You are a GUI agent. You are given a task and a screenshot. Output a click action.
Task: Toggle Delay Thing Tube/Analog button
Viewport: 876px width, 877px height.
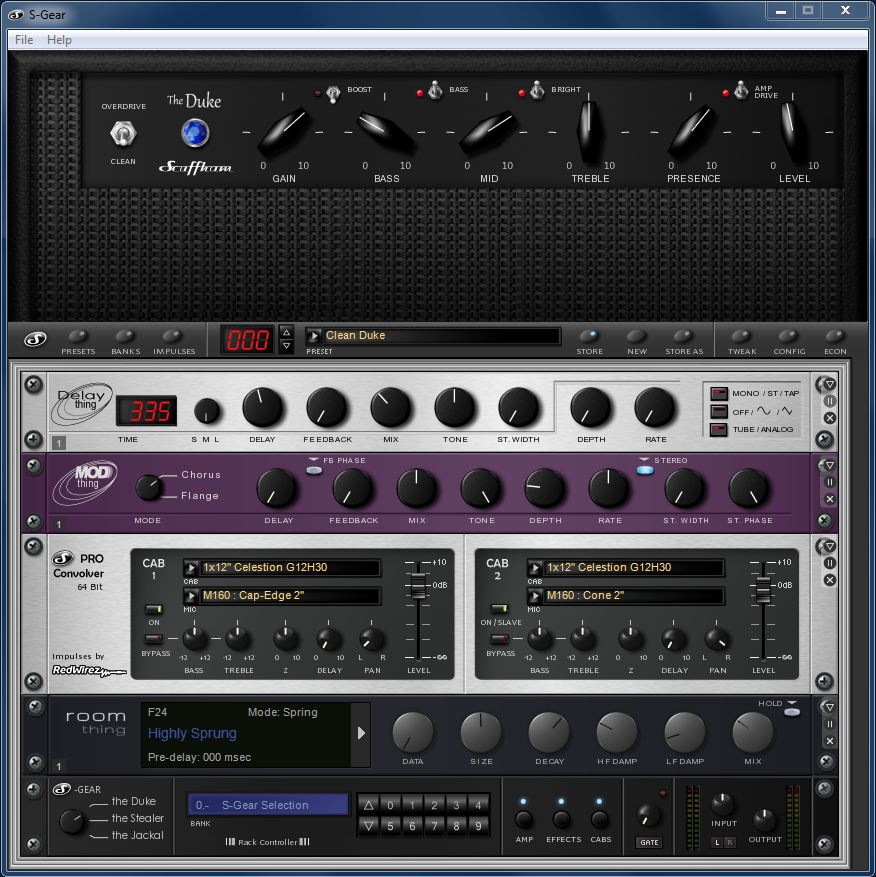pyautogui.click(x=719, y=430)
